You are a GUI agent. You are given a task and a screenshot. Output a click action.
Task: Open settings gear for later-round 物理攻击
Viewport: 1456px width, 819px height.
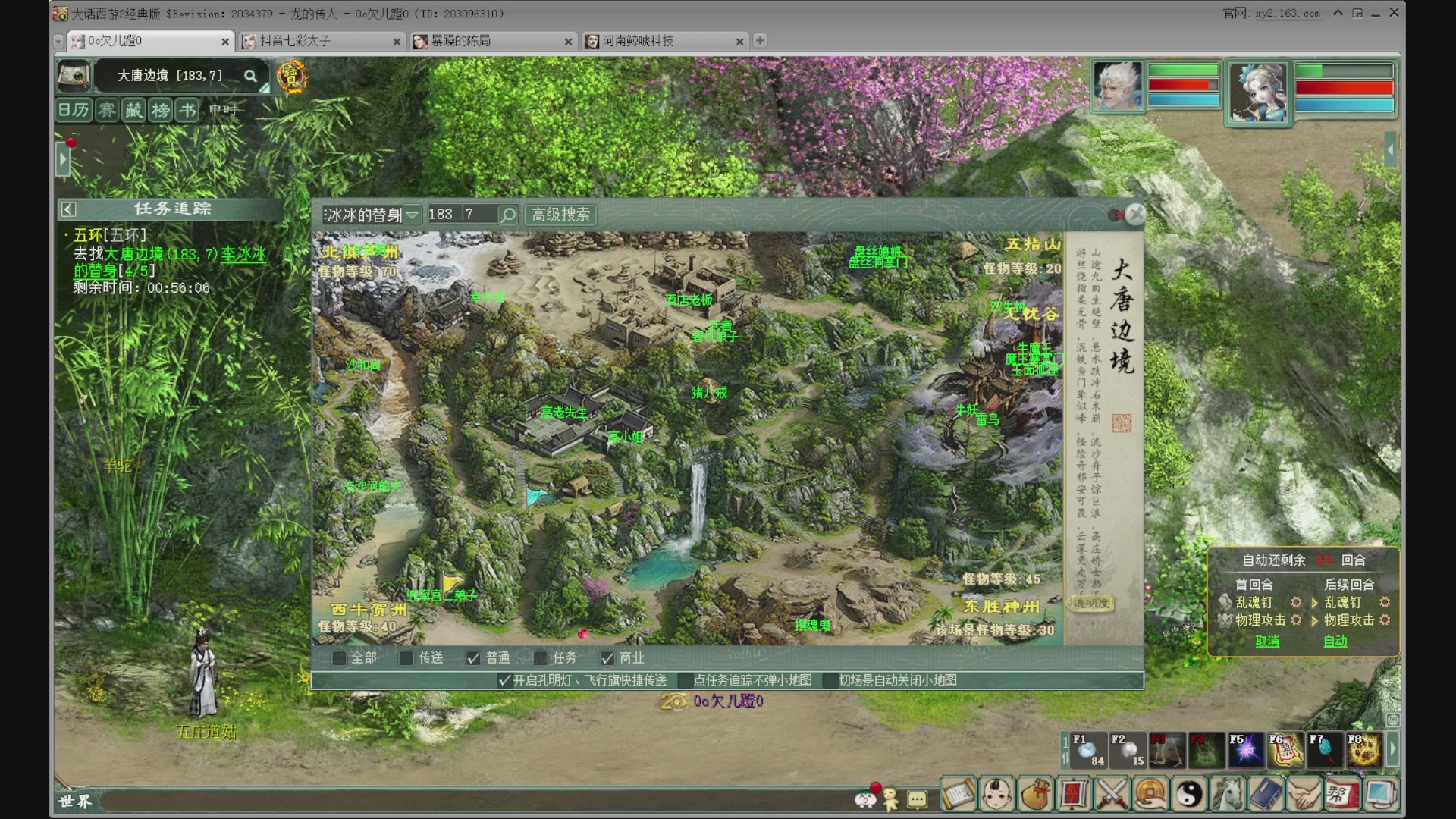pos(1385,620)
